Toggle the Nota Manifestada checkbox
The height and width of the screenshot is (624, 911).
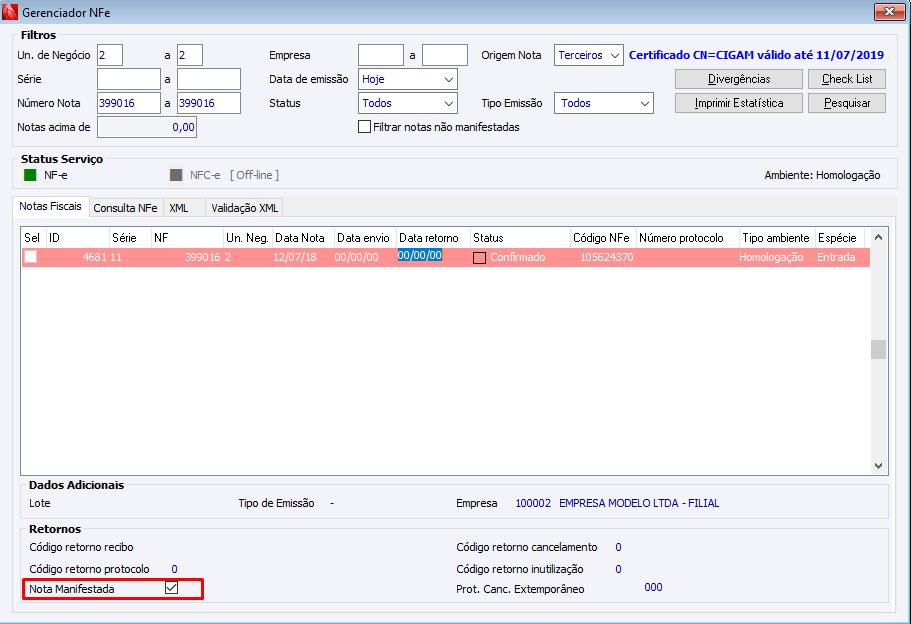click(171, 588)
